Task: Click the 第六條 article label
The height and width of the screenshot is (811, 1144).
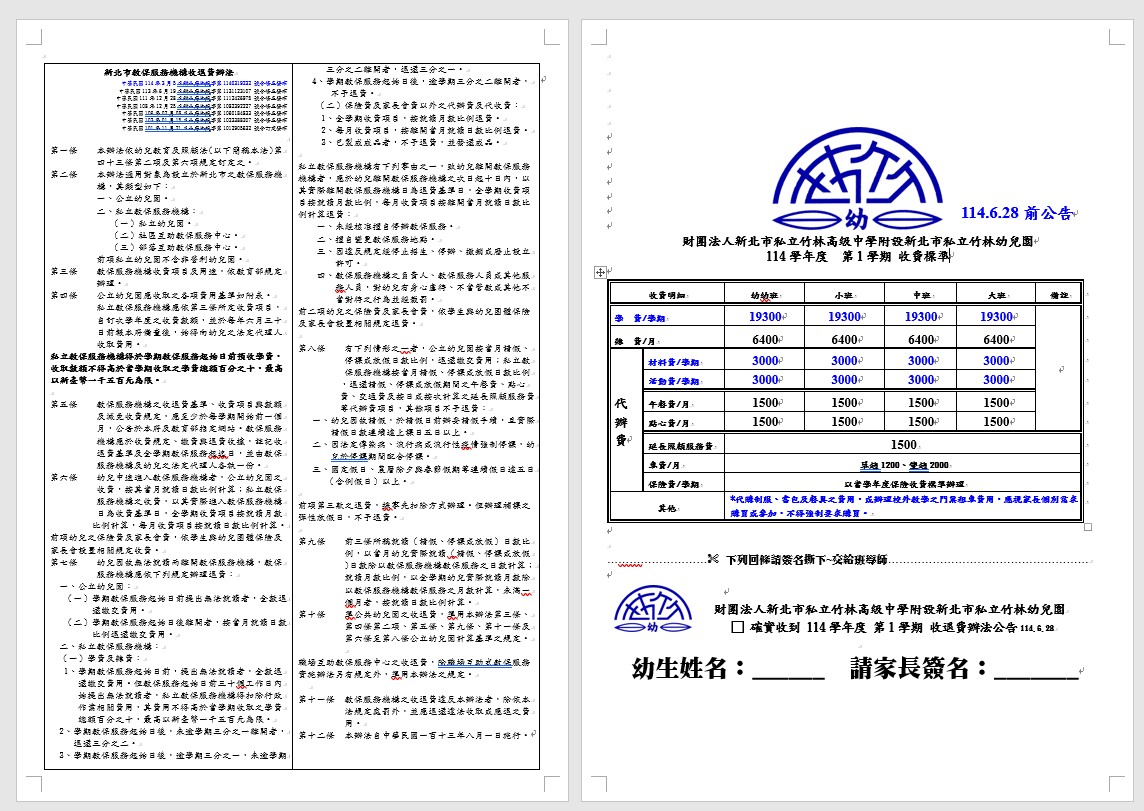Action: [x=63, y=477]
